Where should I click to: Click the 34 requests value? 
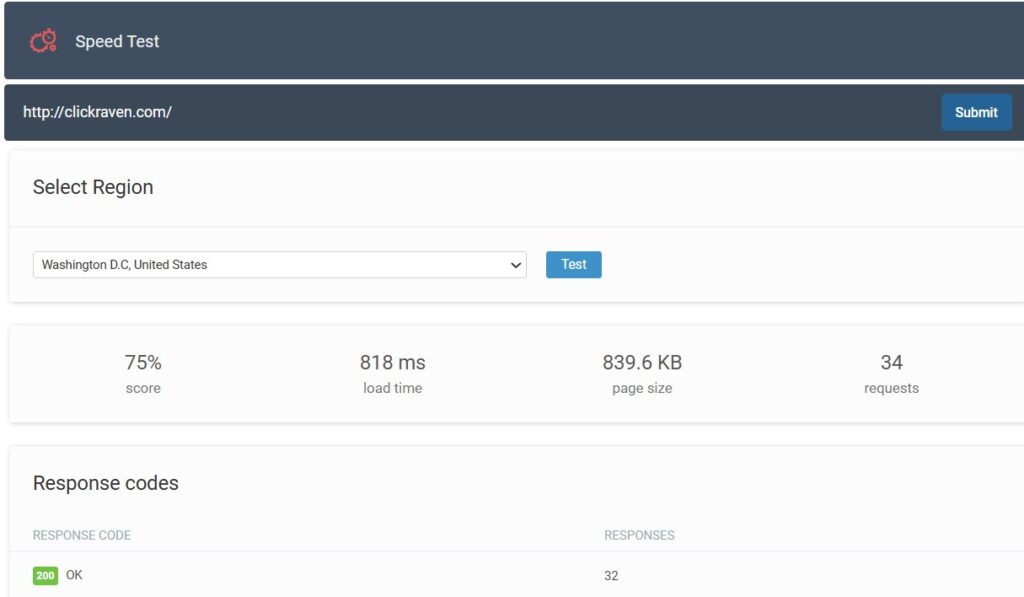891,362
